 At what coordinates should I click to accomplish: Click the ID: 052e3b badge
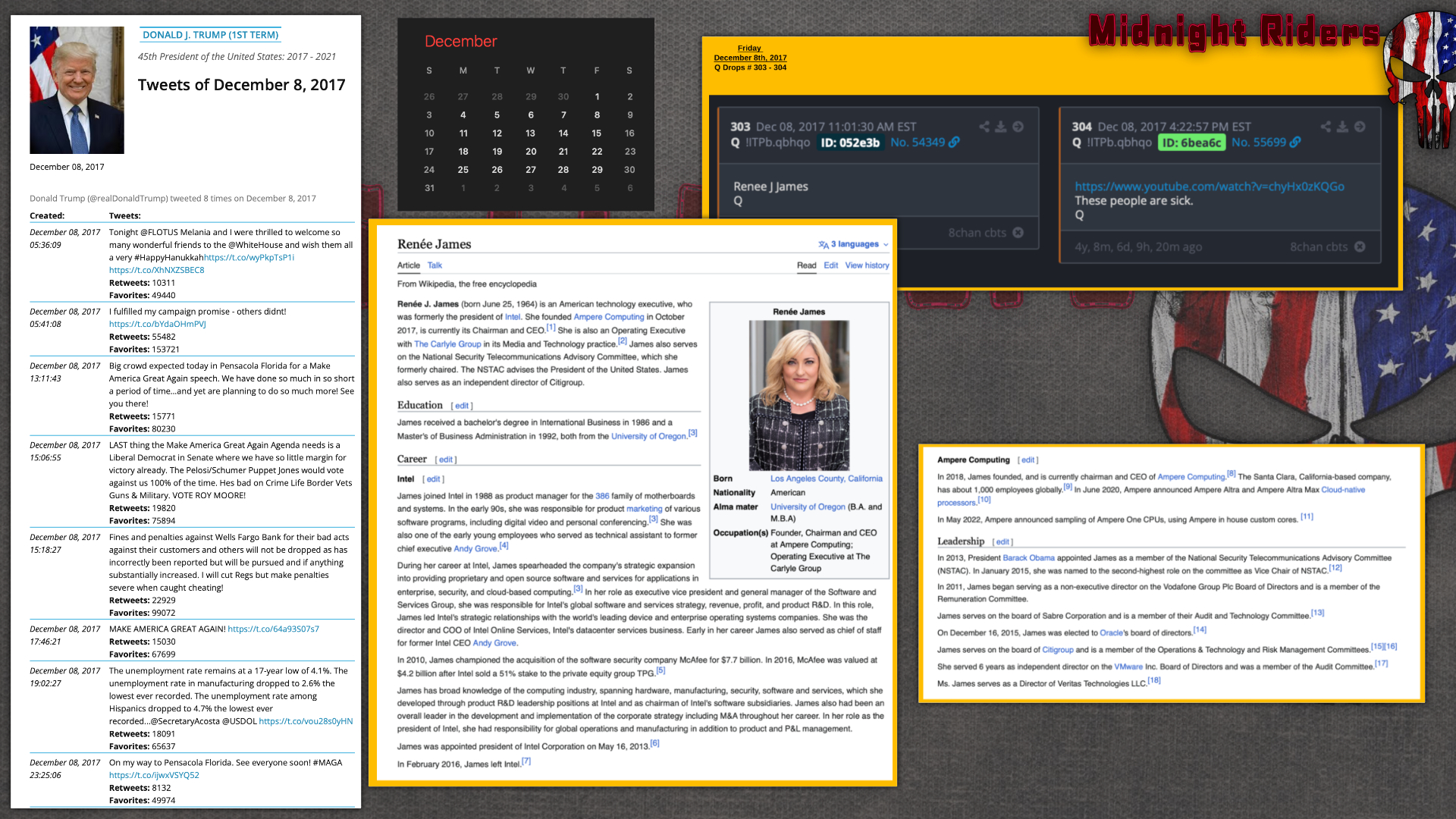pyautogui.click(x=850, y=143)
